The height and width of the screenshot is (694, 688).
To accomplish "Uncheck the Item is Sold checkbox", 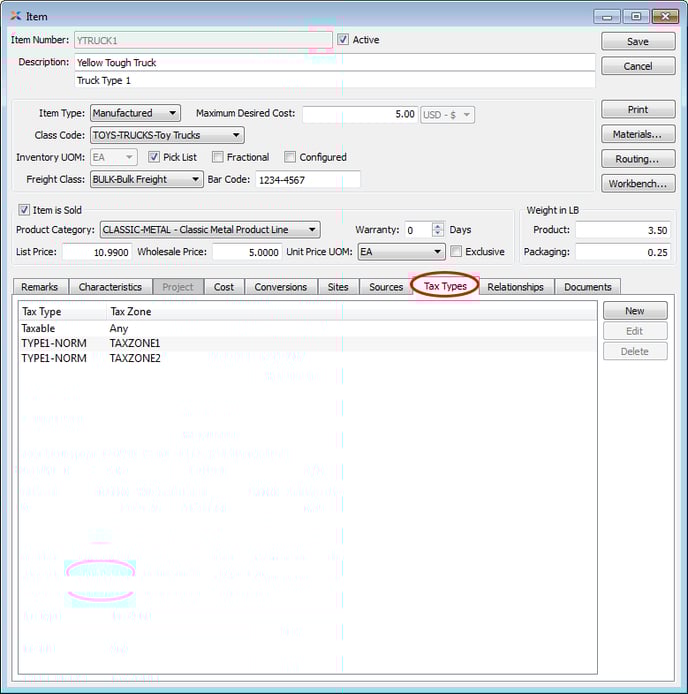I will pyautogui.click(x=24, y=210).
